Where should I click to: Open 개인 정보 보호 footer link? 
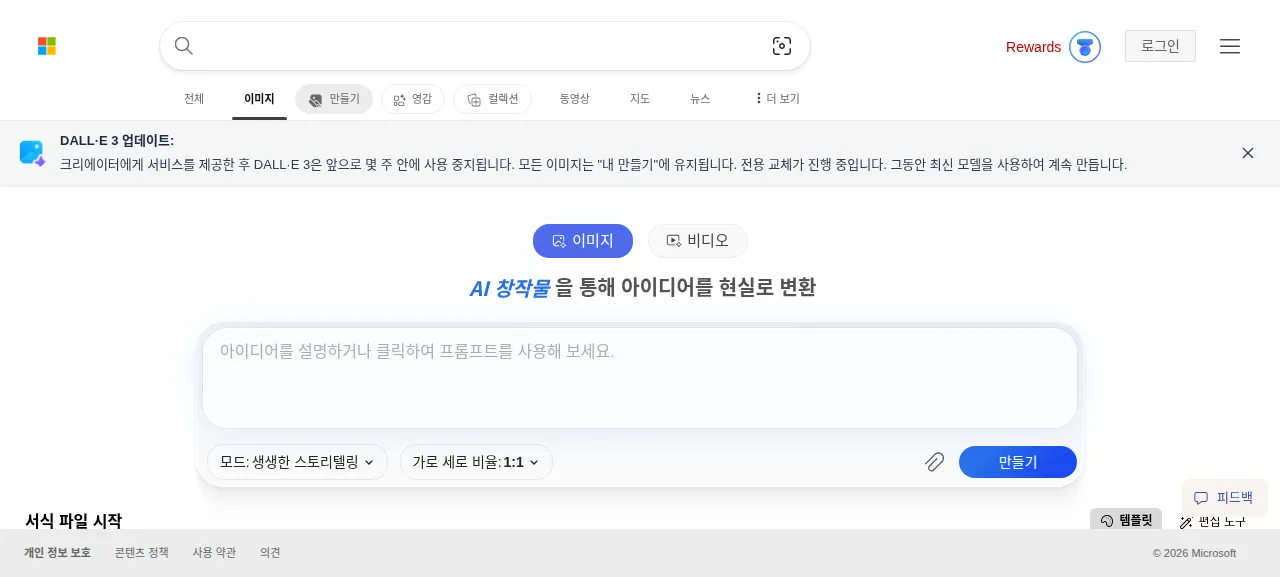click(x=57, y=553)
